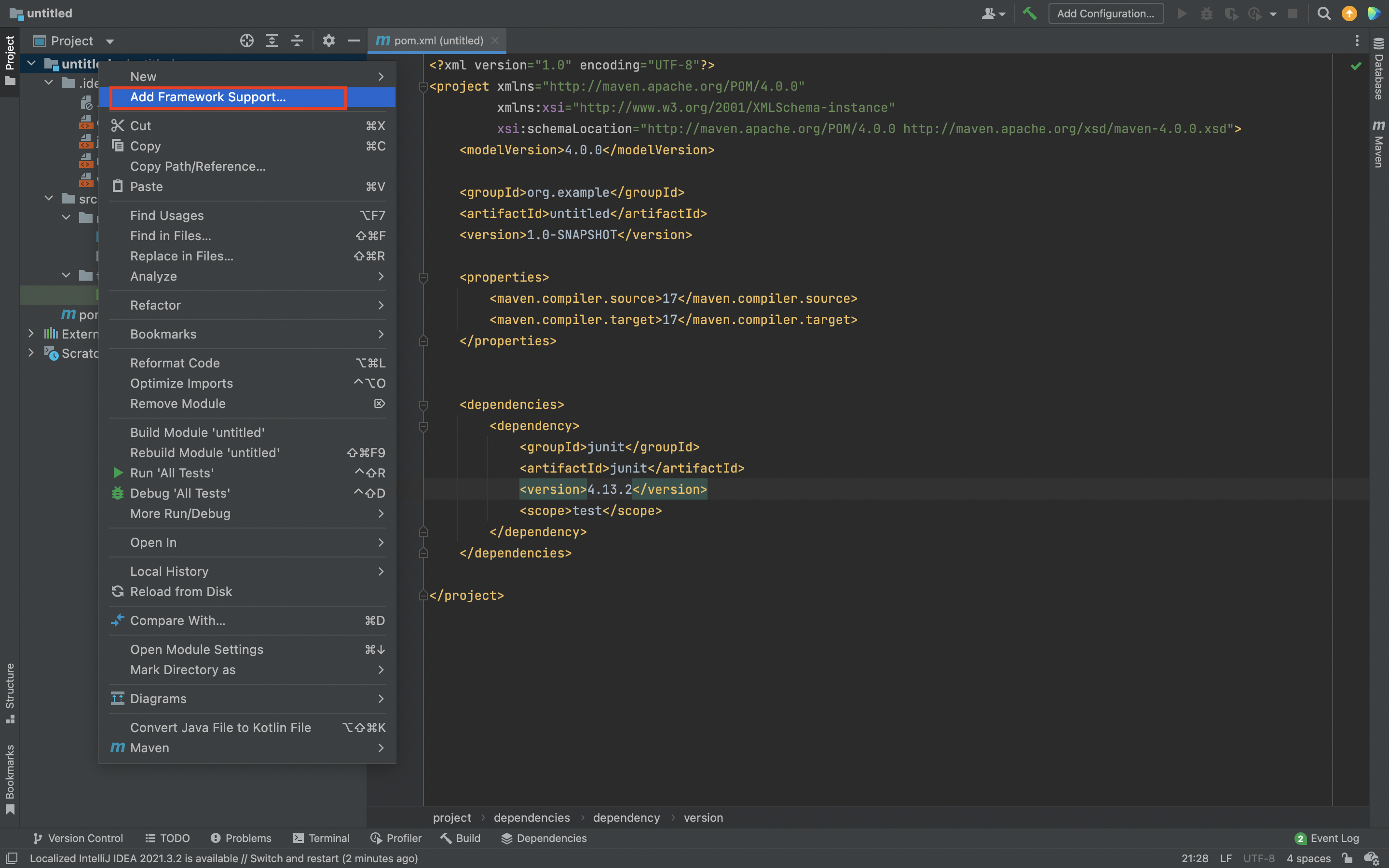
Task: Select Add Framework Support menu item
Action: (247, 97)
